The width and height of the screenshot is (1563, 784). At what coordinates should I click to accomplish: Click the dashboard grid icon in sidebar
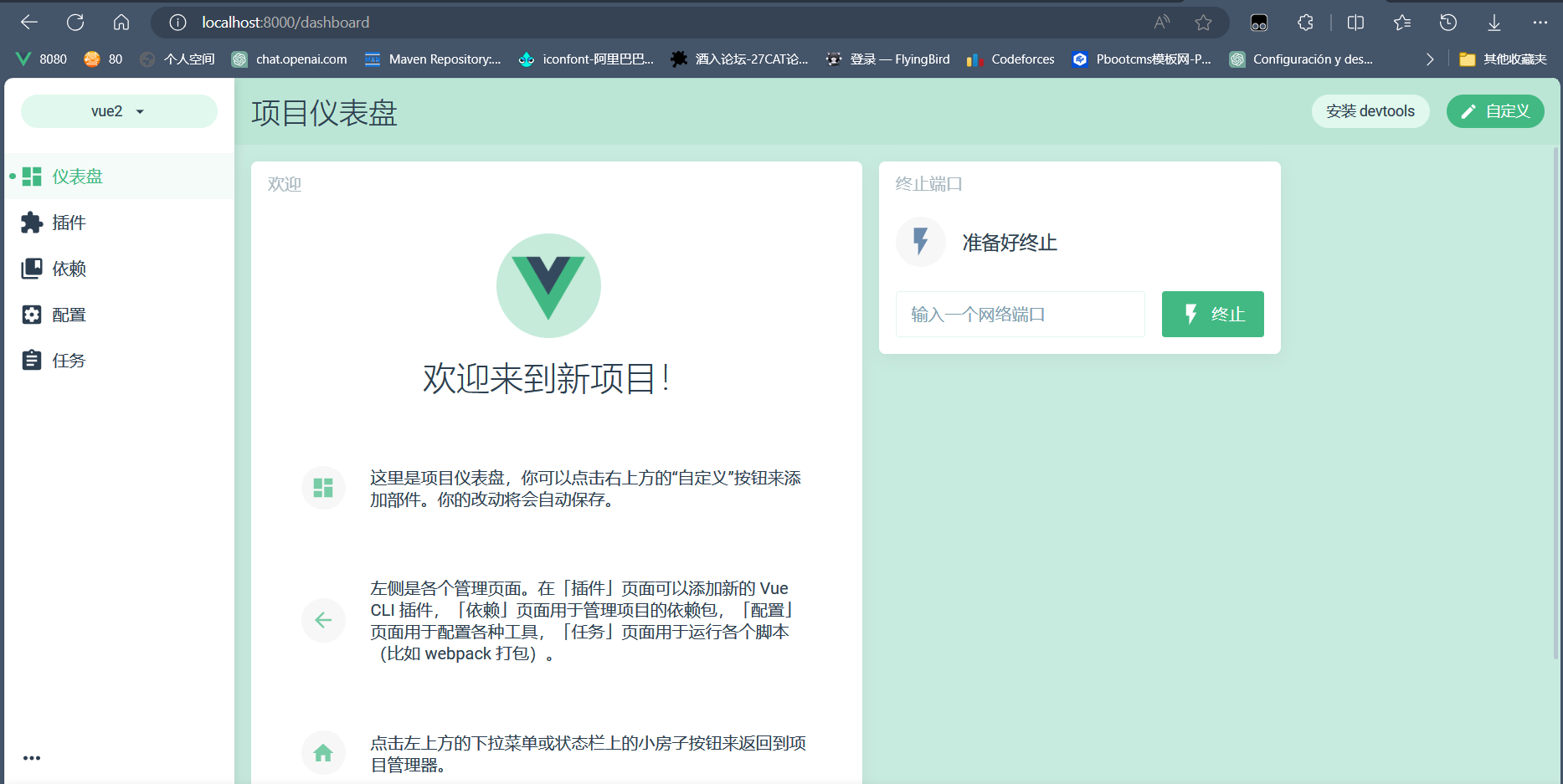(32, 177)
